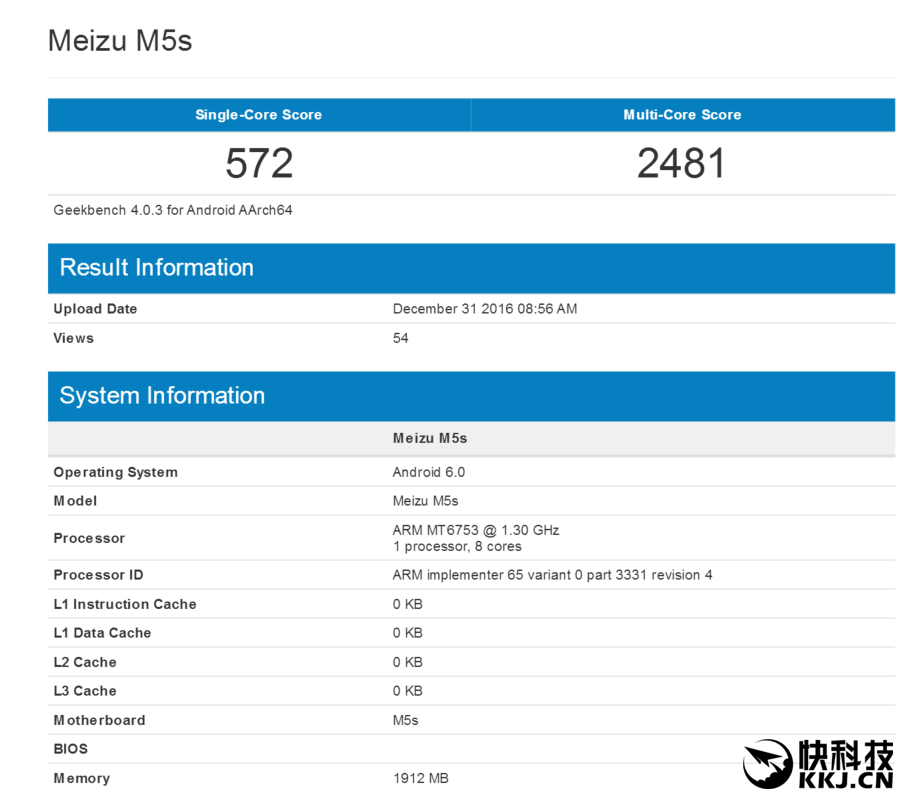Click the L1 Instruction Cache label
The image size is (903, 799).
(124, 604)
